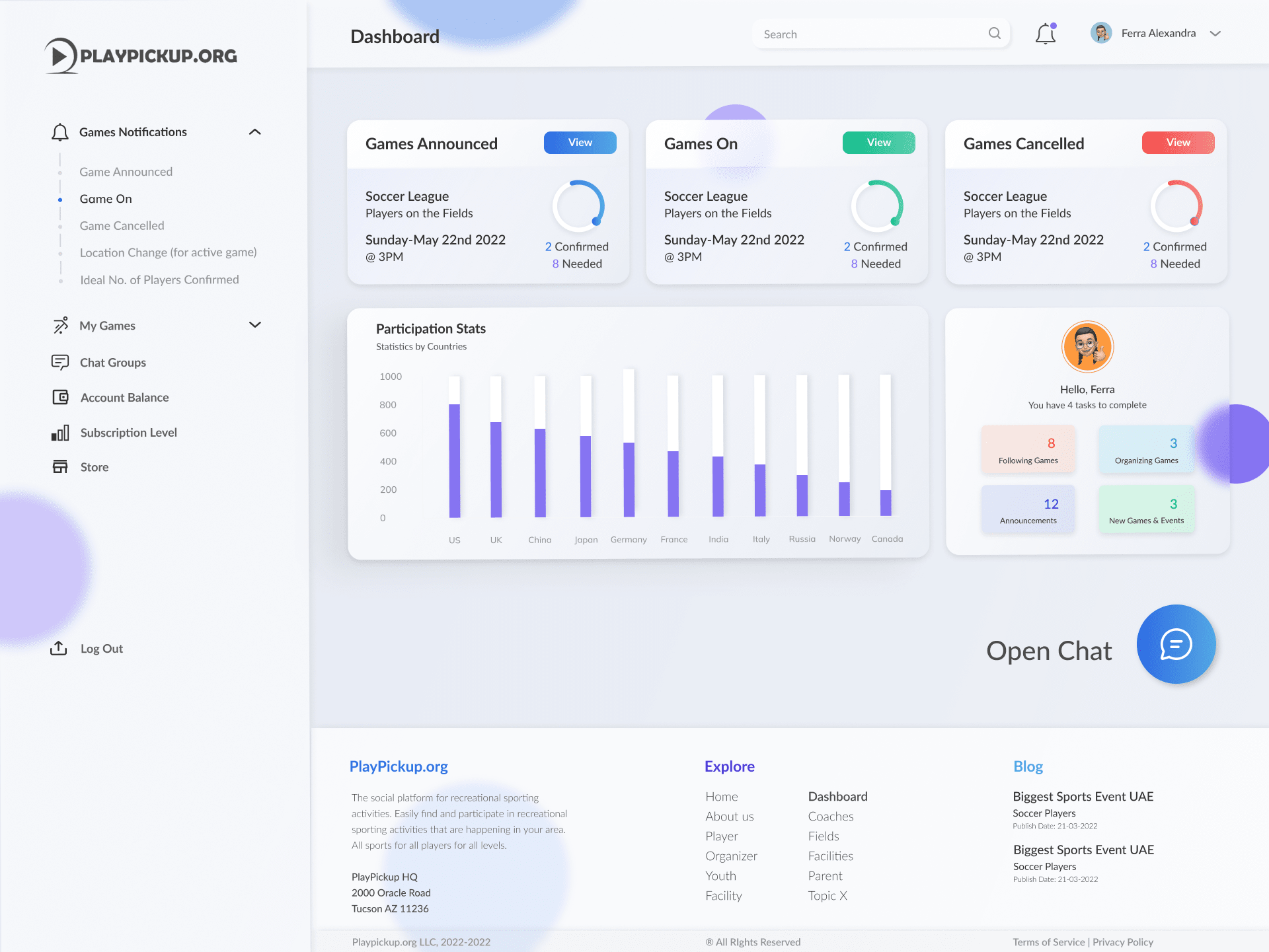Click the Subscription Level bars icon
1269x952 pixels.
point(60,433)
